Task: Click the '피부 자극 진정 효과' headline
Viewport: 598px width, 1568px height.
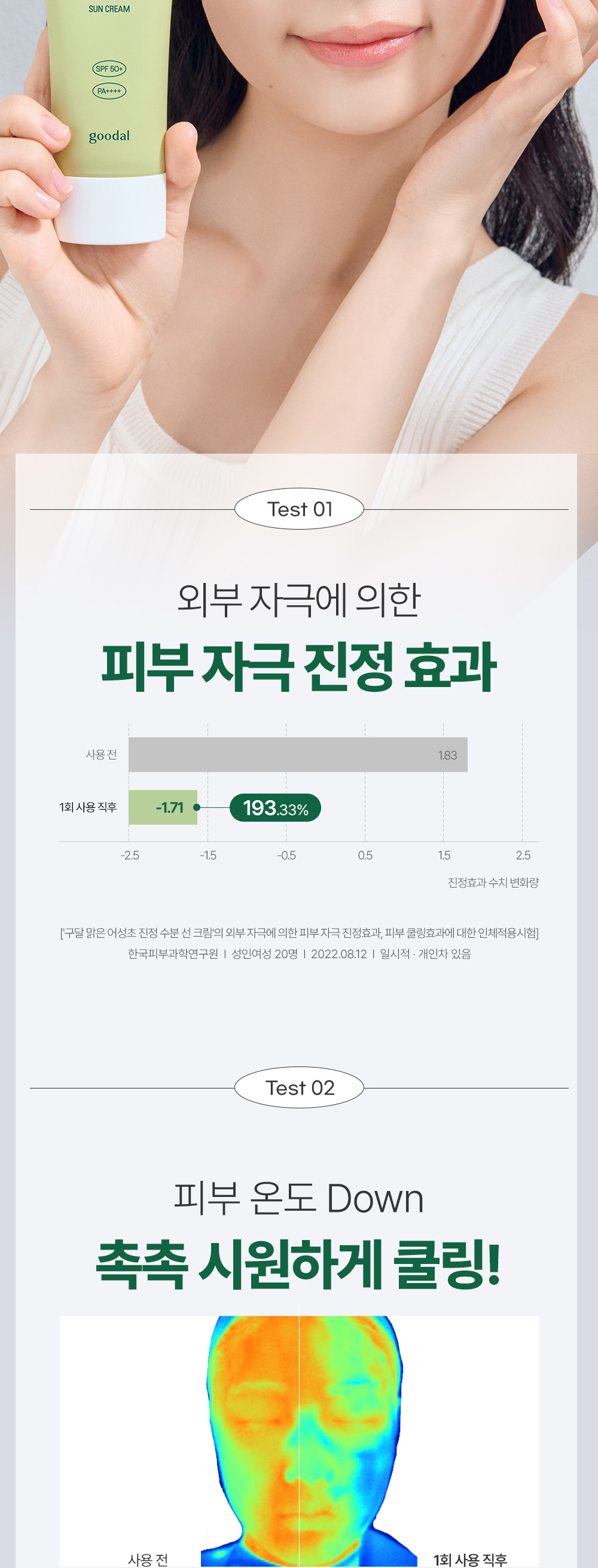Action: 298,667
